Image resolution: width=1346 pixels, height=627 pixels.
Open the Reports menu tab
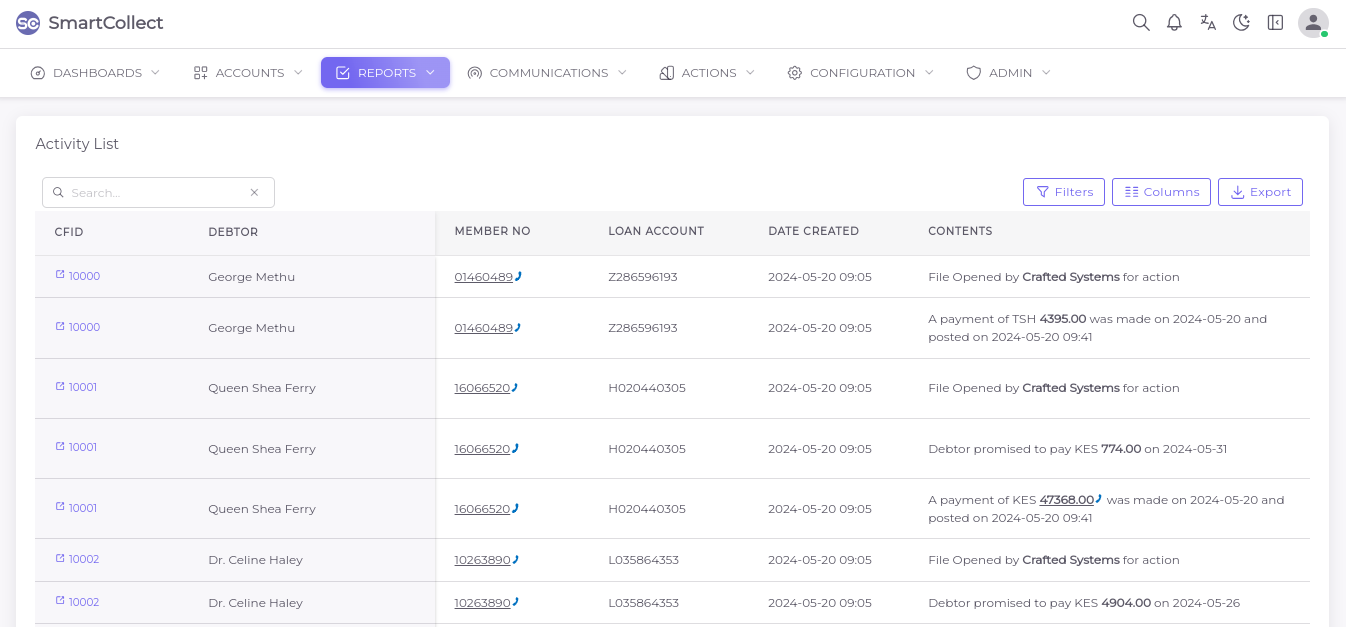[x=385, y=73]
